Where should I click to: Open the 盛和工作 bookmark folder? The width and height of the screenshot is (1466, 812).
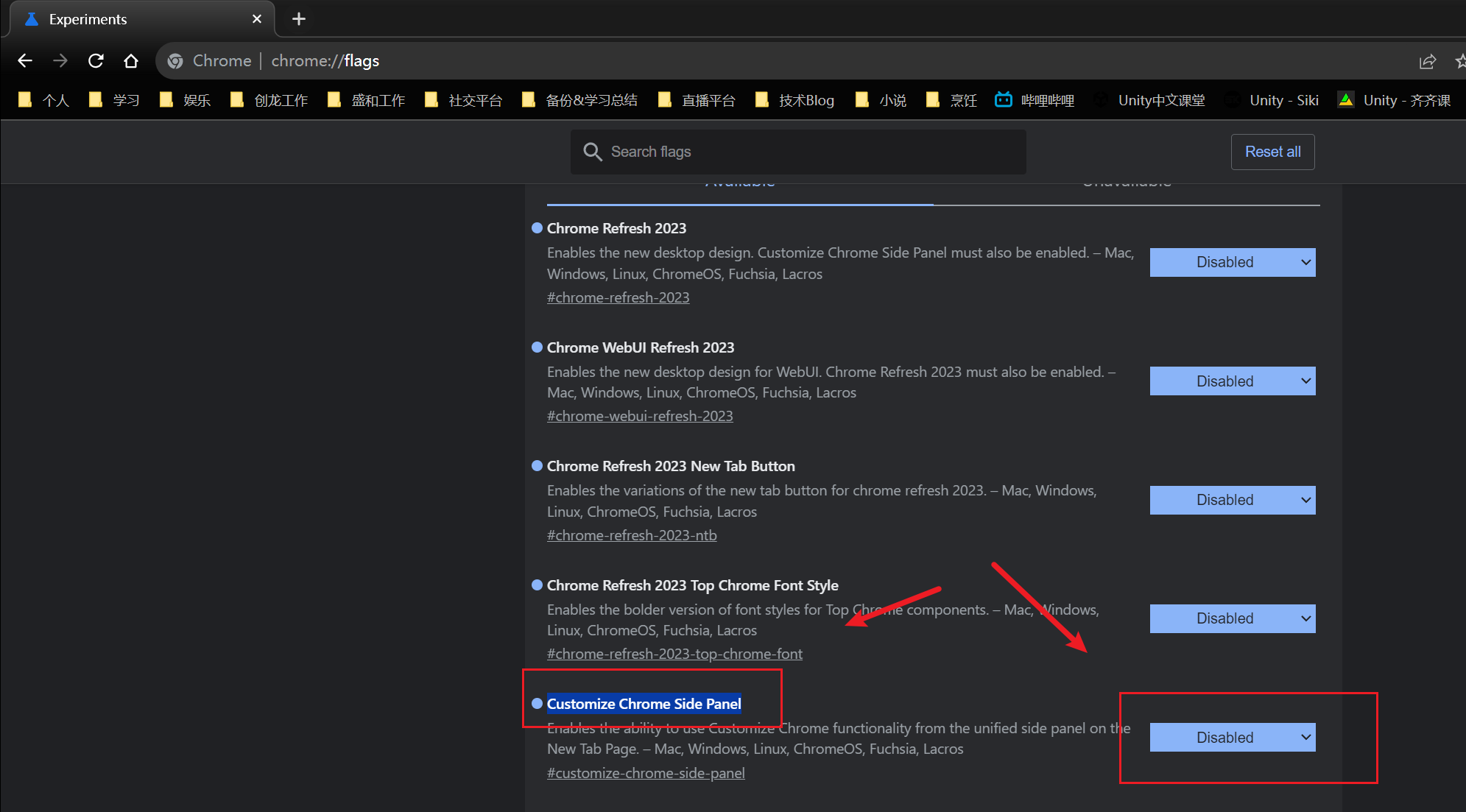pos(367,100)
